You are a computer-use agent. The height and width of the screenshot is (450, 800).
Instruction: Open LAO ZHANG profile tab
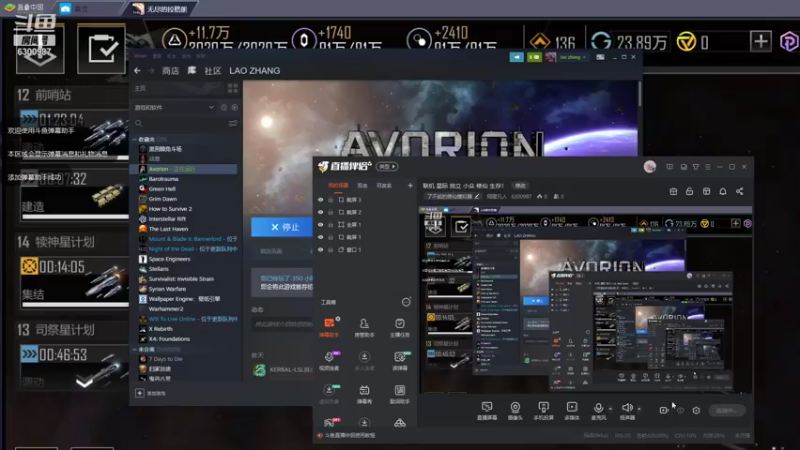coord(255,70)
